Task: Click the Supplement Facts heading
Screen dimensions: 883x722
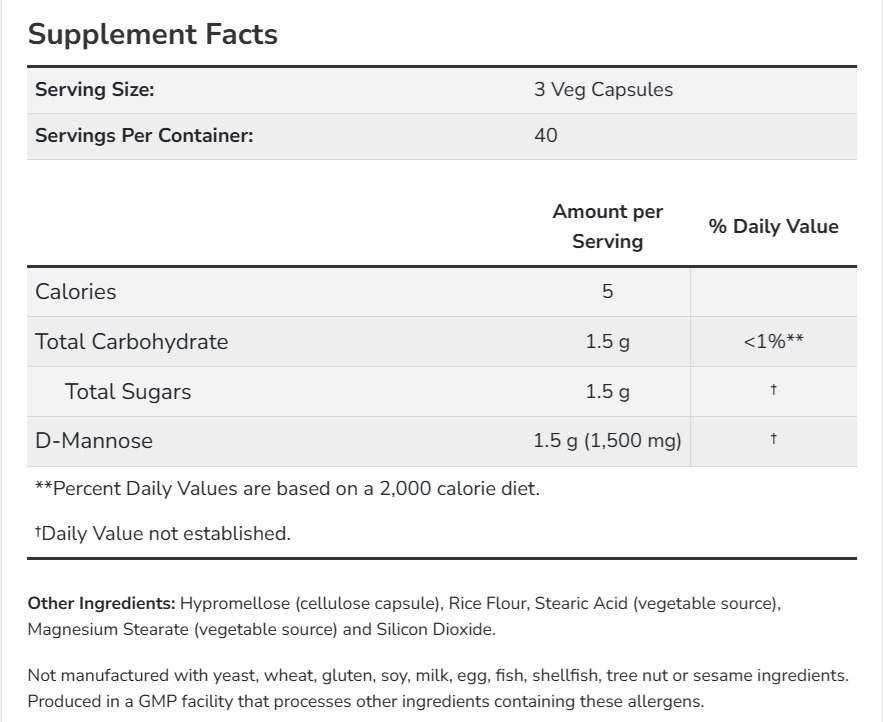Action: (x=152, y=34)
